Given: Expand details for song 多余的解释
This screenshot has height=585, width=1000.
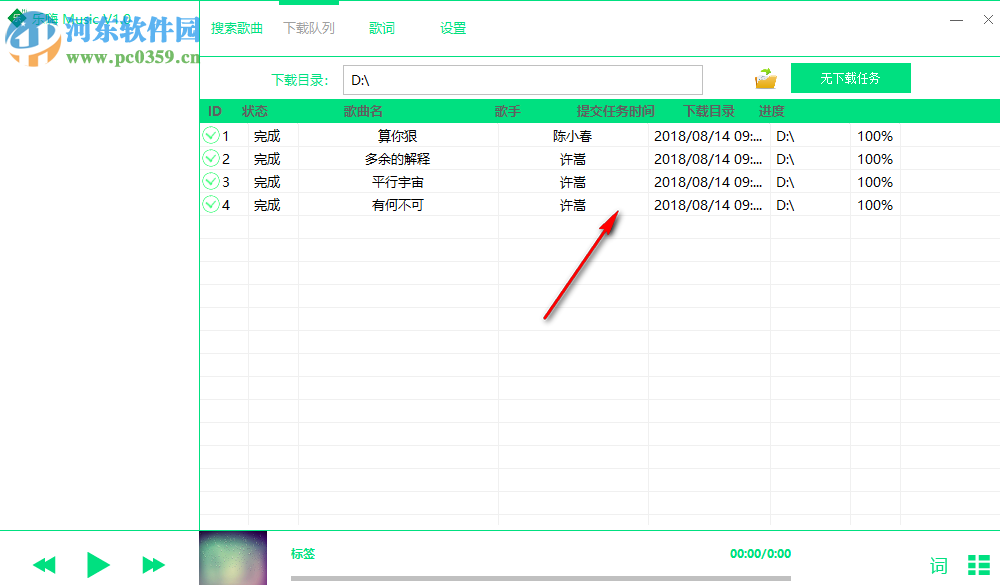Looking at the screenshot, I should coord(211,158).
